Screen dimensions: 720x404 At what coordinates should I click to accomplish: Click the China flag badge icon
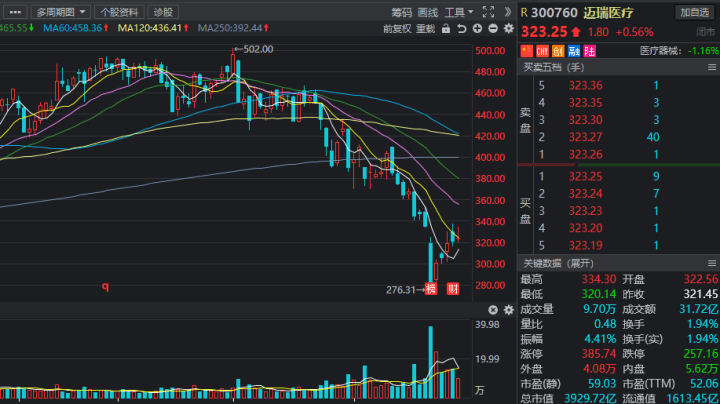pos(528,50)
